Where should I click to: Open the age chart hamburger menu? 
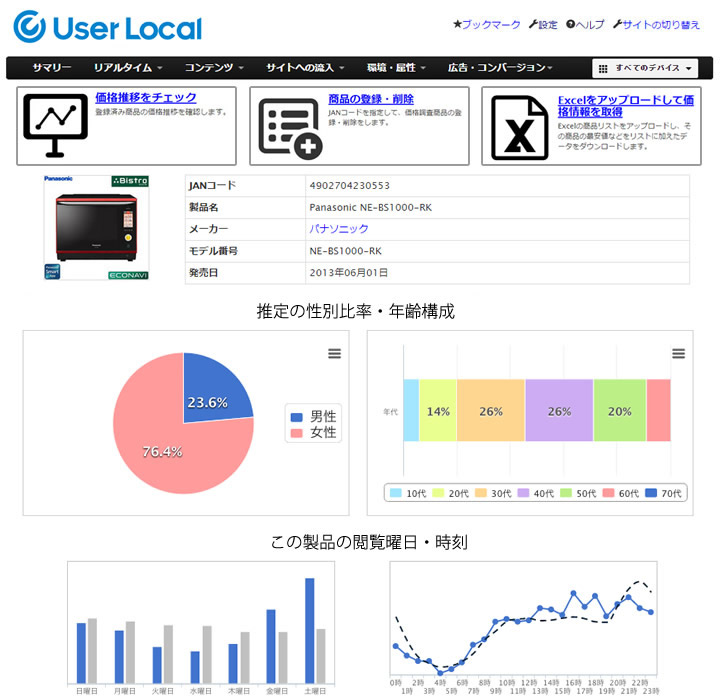pos(678,353)
